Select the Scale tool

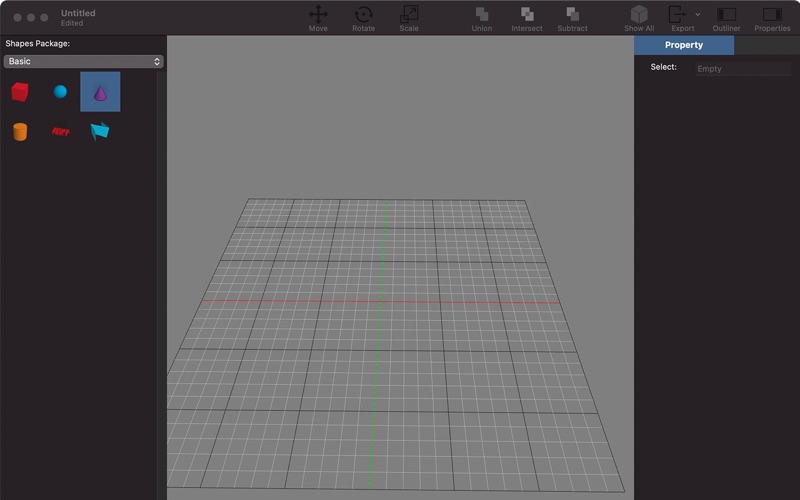[409, 18]
